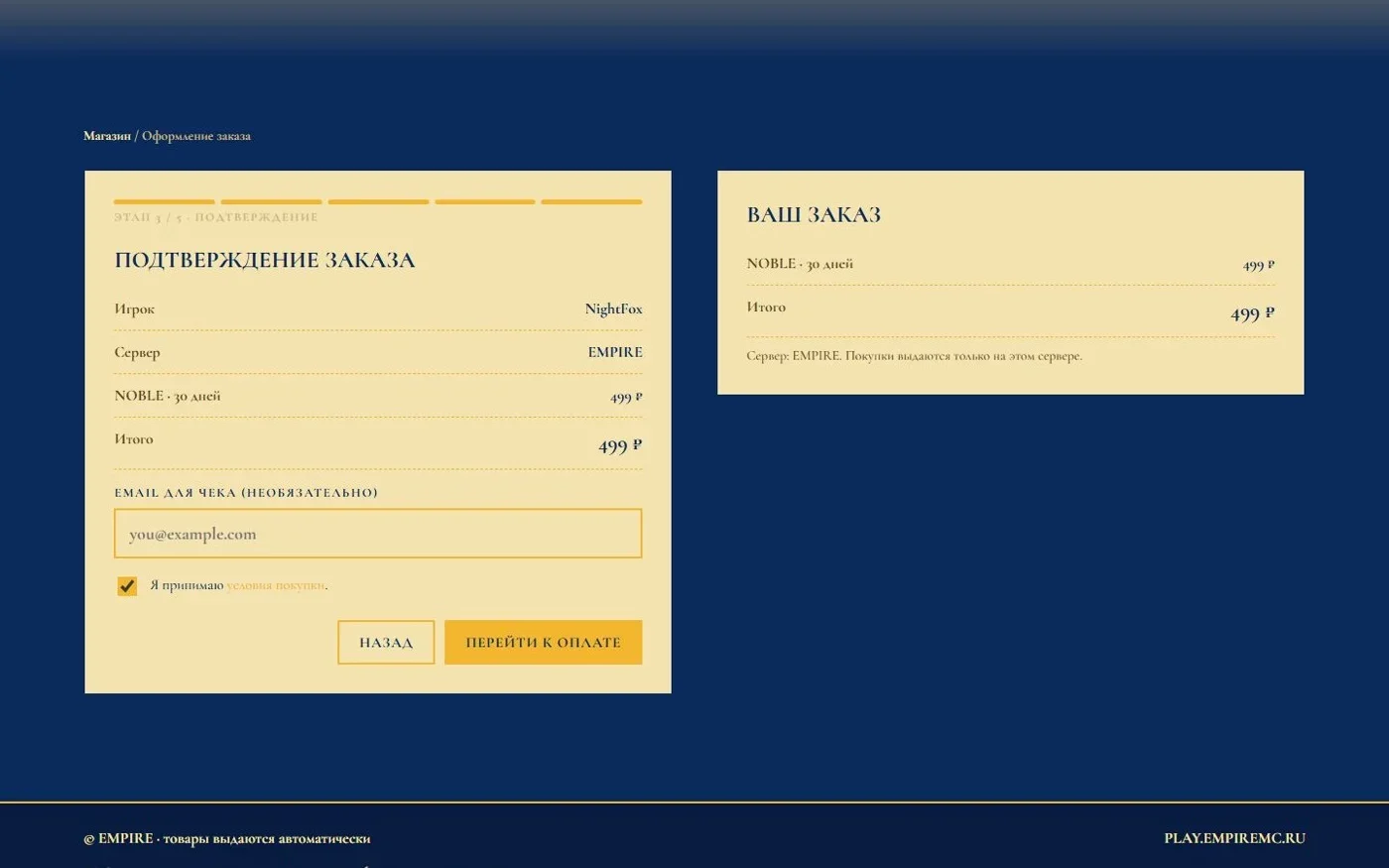This screenshot has height=868, width=1389.
Task: Click the 'ПЕРЕЙТИ К ОПЛАТЕ' button
Action: point(544,643)
